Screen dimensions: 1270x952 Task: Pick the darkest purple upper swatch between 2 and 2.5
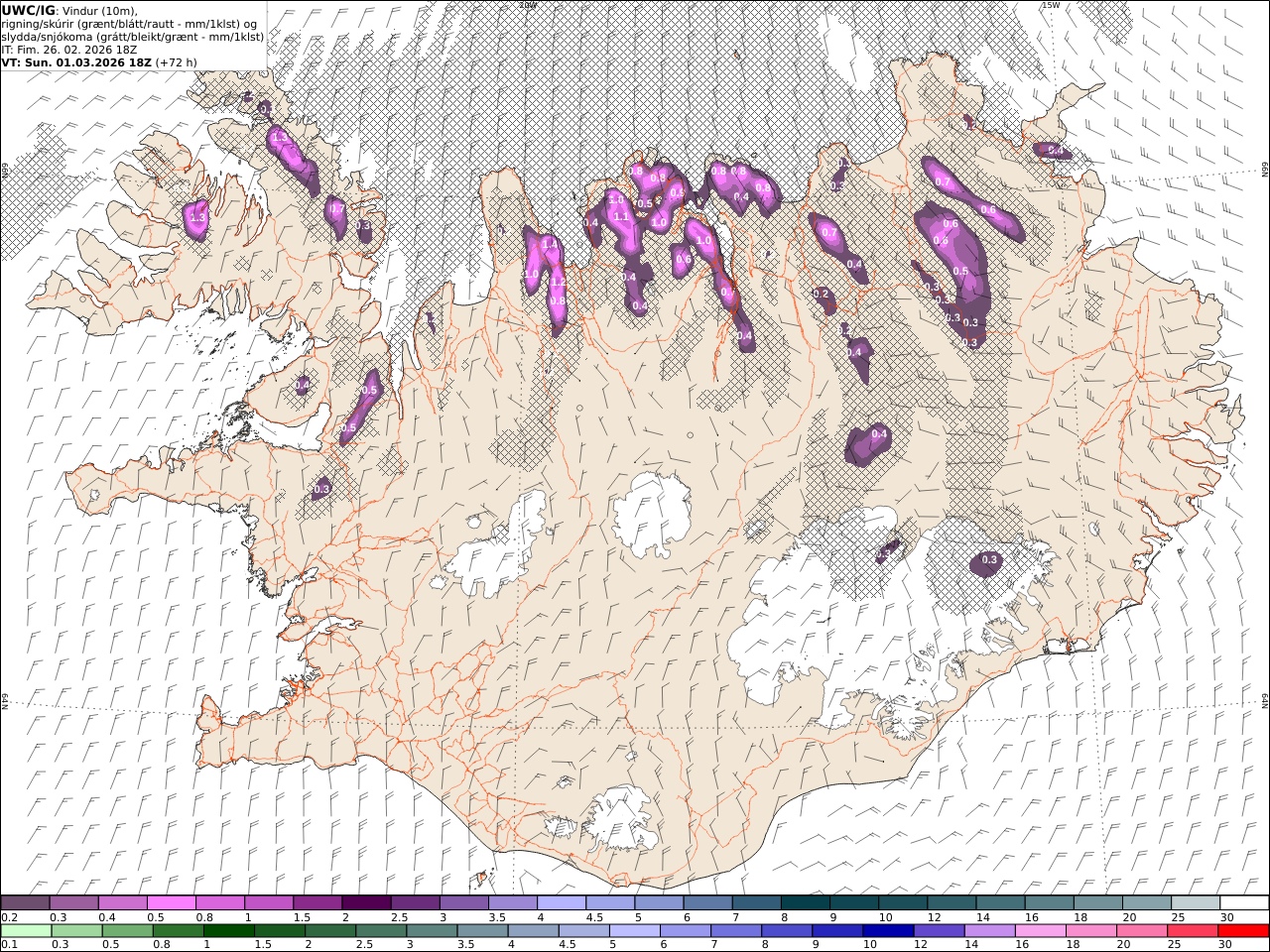(366, 902)
